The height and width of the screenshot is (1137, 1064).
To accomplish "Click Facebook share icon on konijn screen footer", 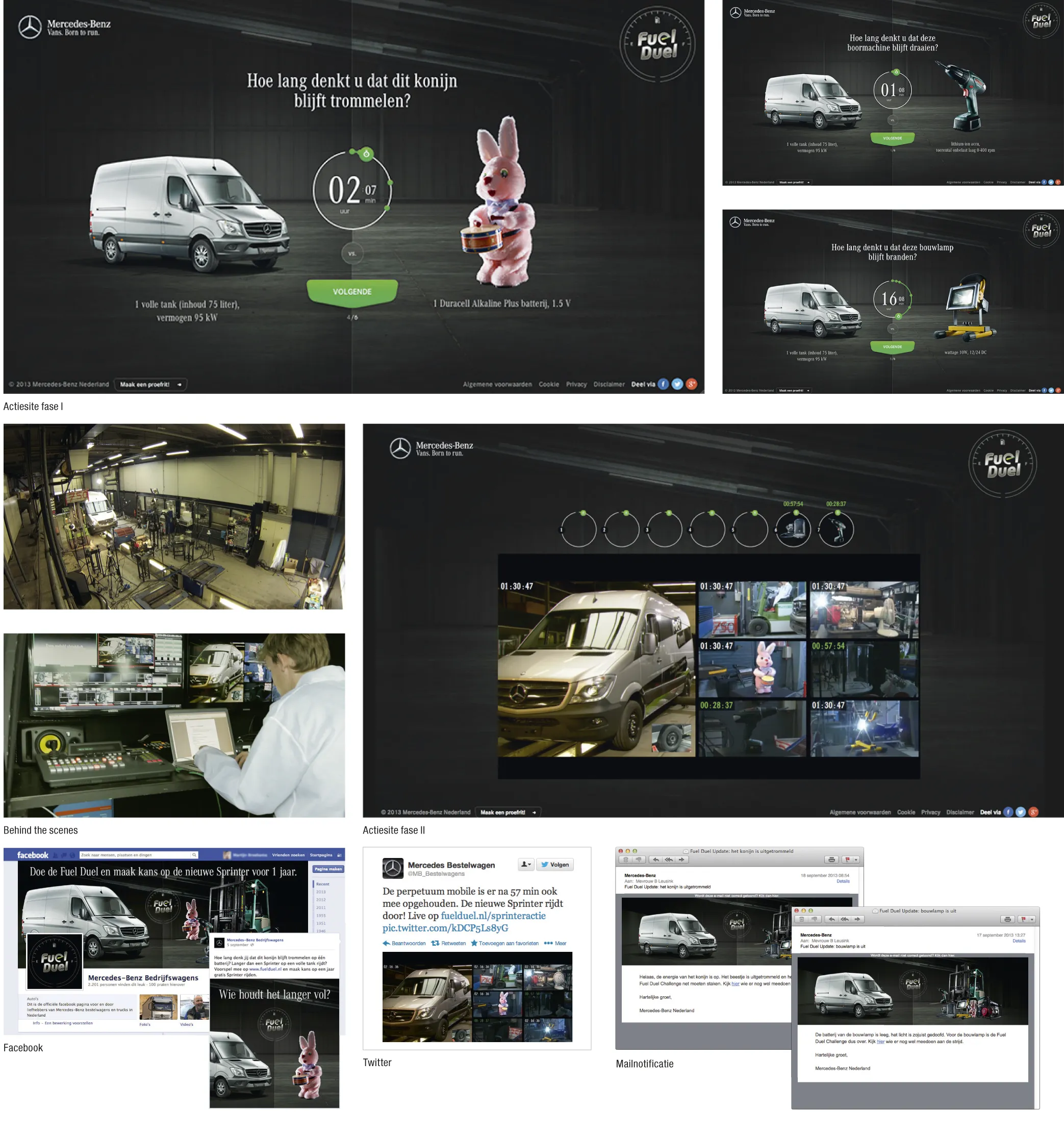I will pyautogui.click(x=663, y=384).
